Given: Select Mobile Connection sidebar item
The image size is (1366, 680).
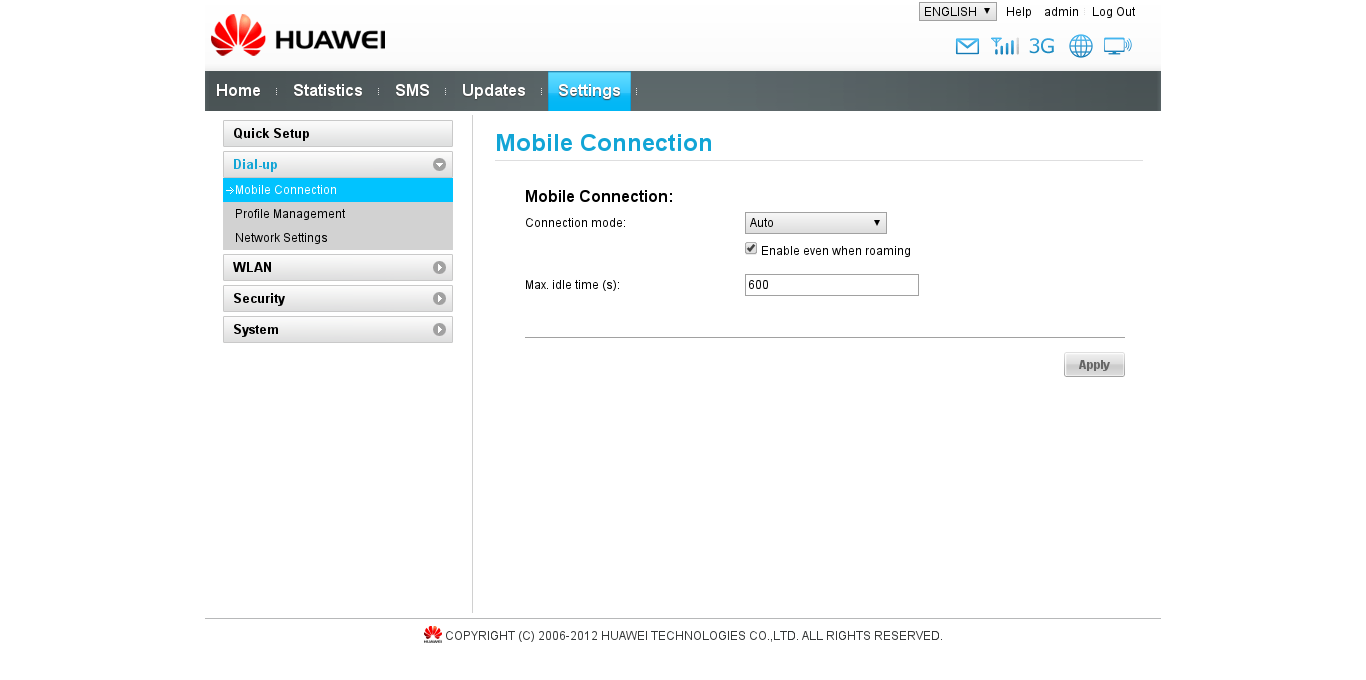Looking at the screenshot, I should [x=338, y=190].
